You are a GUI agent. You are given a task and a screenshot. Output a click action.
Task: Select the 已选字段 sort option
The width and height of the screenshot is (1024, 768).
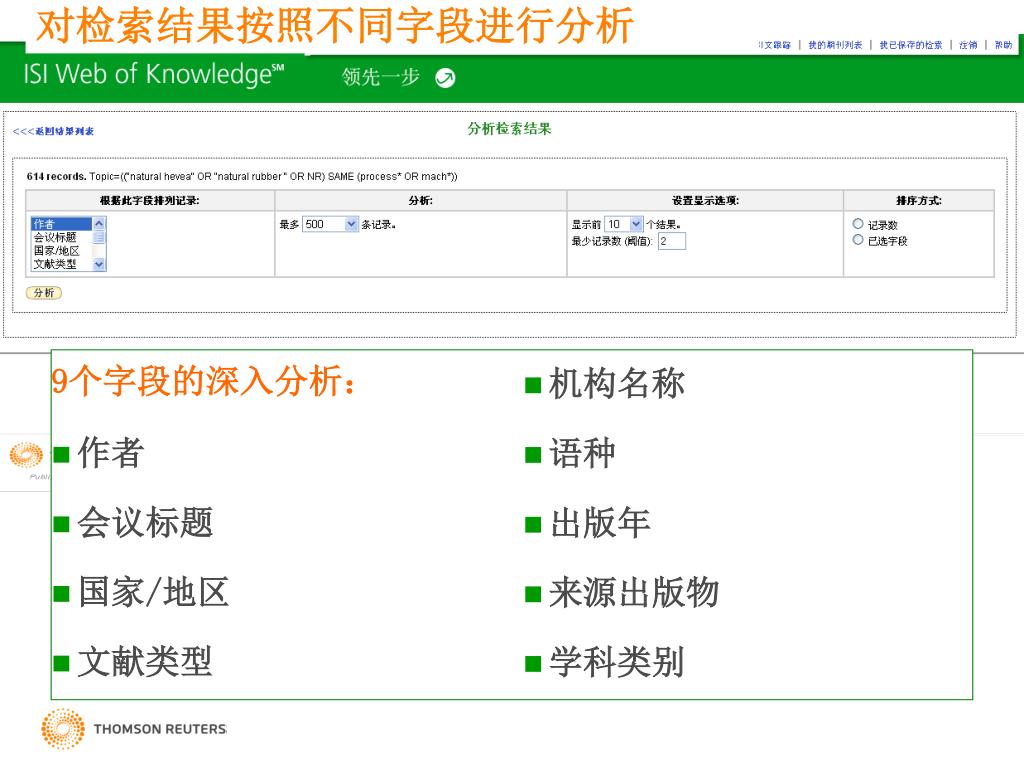858,240
